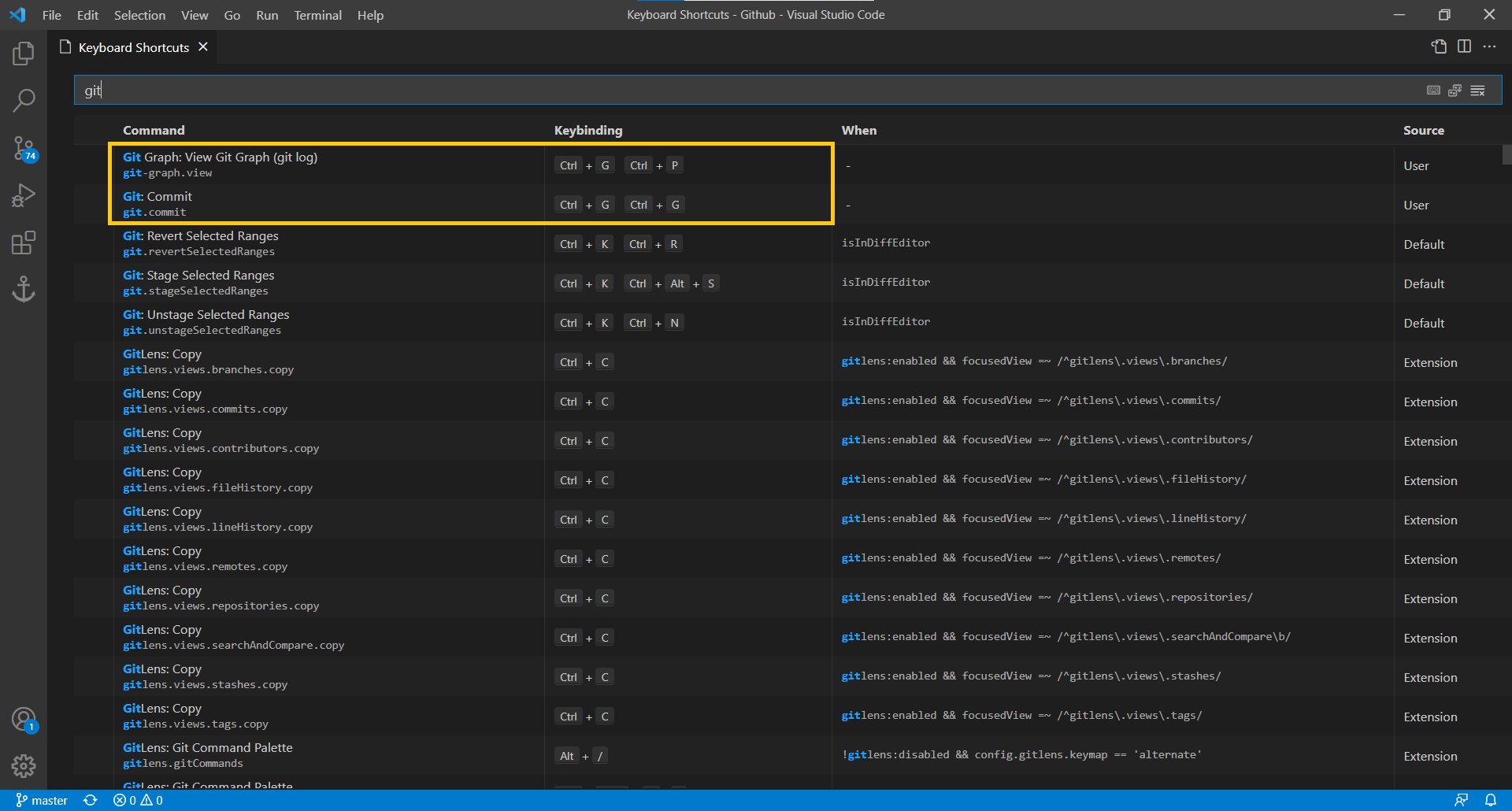Select the gitlens.views.searchAndCompare.copy row
This screenshot has height=811, width=1512.
pos(787,638)
